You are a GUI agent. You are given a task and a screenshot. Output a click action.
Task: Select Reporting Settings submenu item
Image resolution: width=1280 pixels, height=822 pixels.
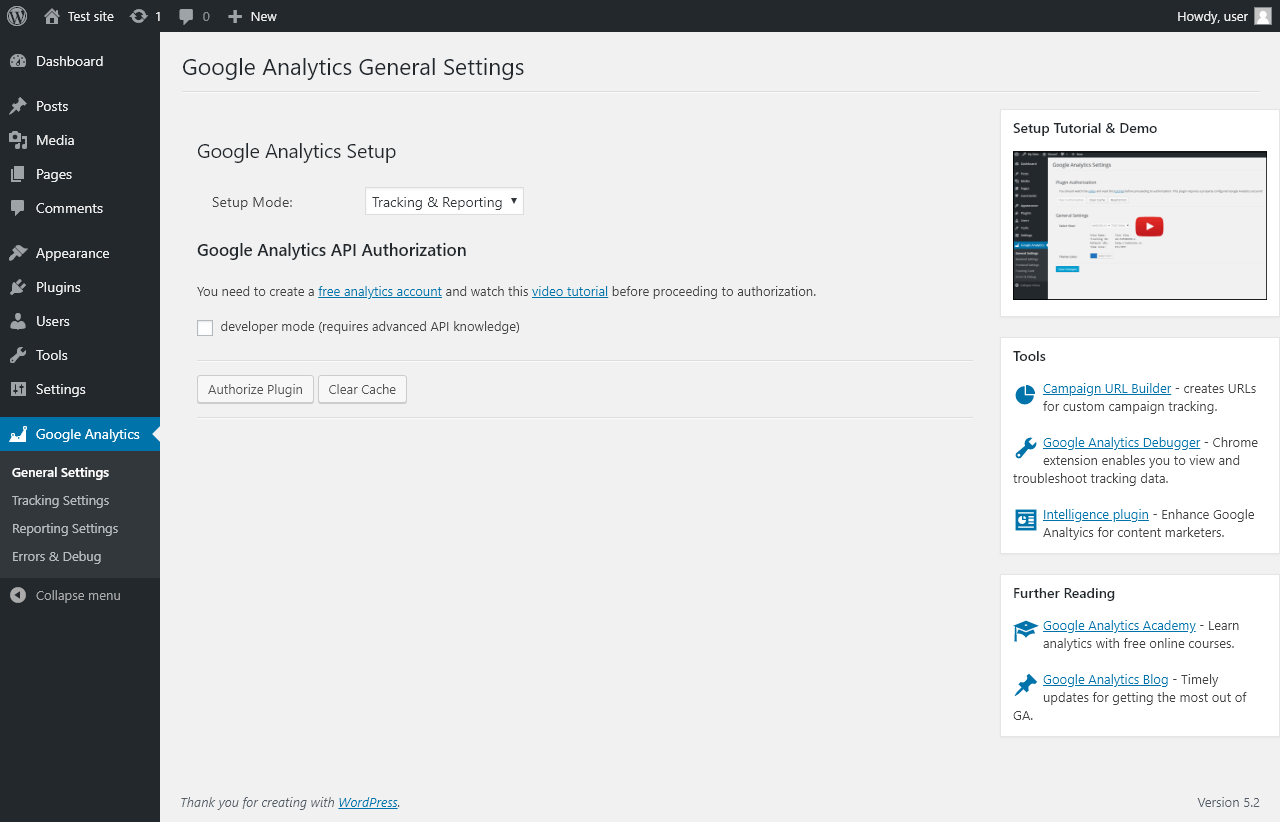65,528
